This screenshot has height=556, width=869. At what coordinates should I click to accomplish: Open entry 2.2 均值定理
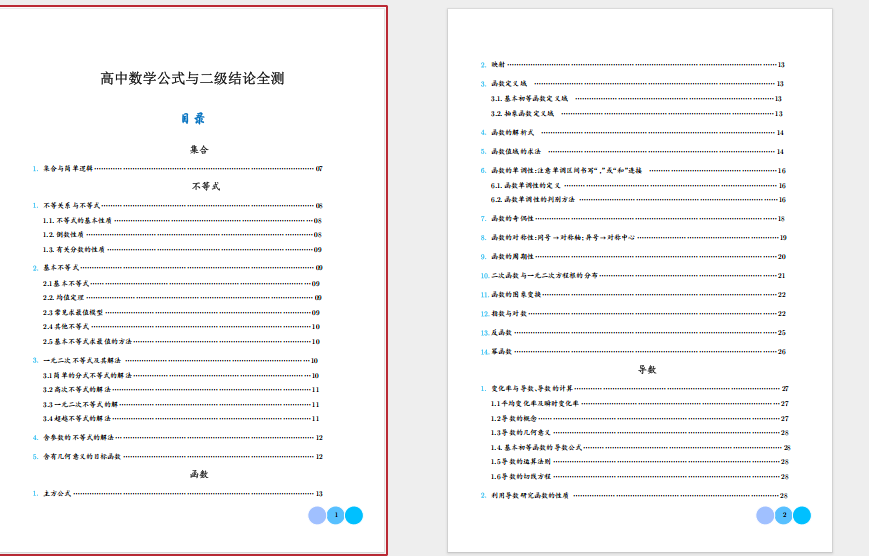[x=182, y=297]
